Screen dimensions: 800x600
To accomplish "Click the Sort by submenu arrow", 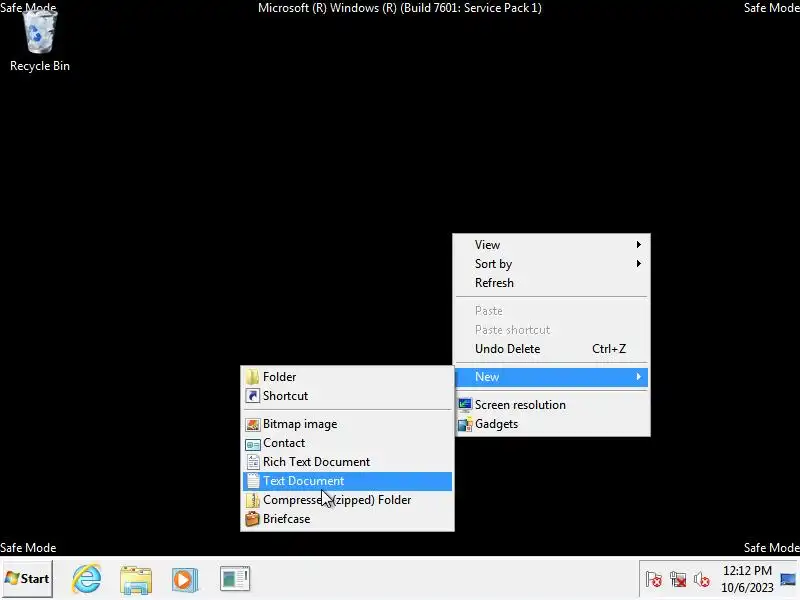I will (x=638, y=264).
